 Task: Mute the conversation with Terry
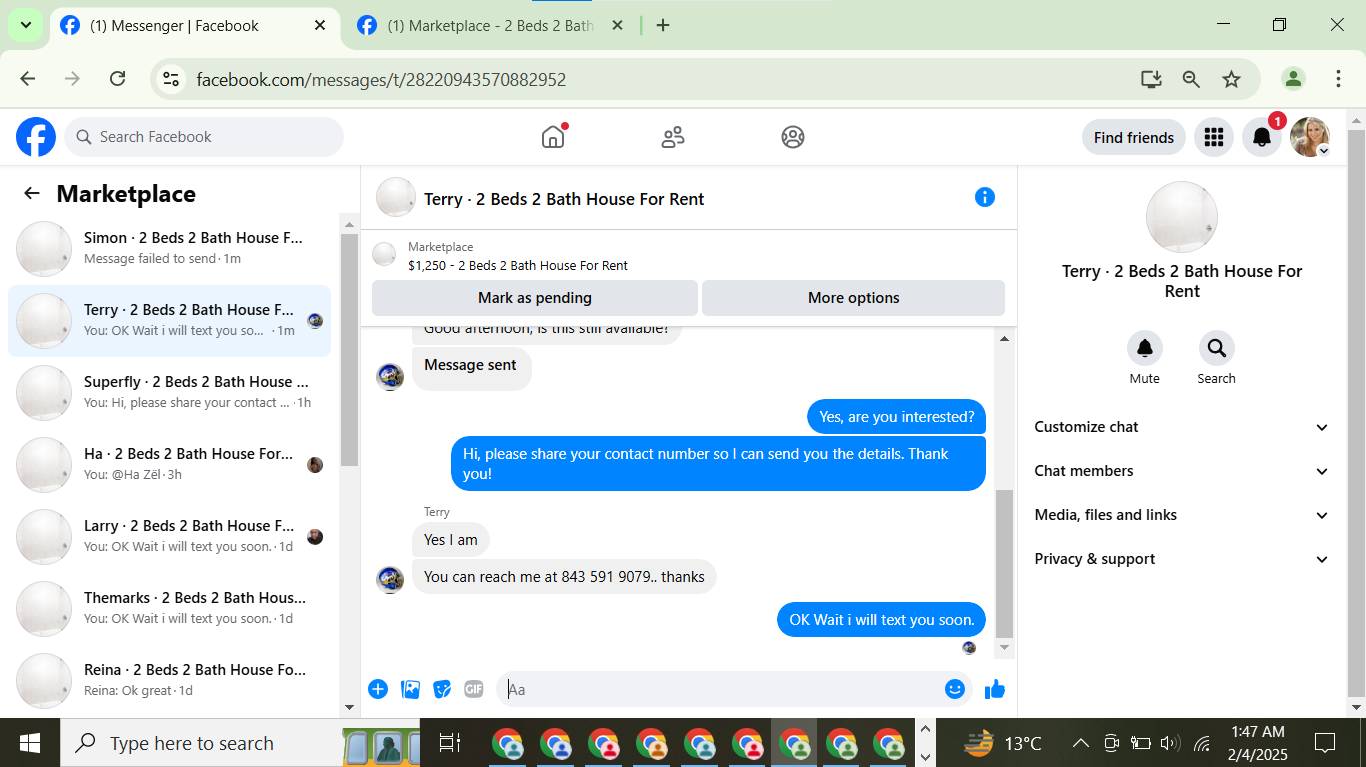1145,348
